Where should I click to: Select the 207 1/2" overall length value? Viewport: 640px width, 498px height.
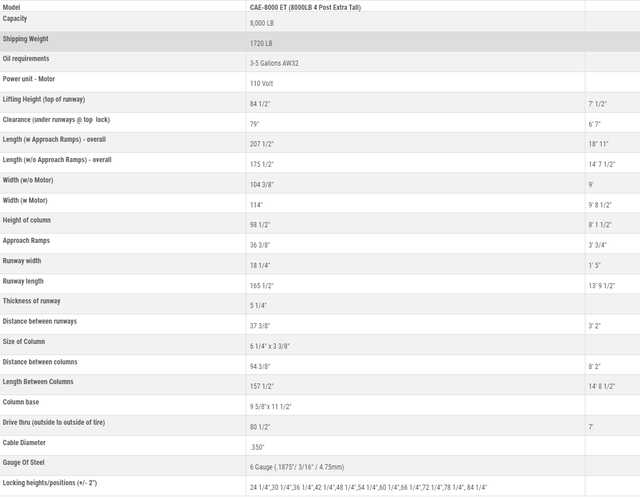coord(264,144)
